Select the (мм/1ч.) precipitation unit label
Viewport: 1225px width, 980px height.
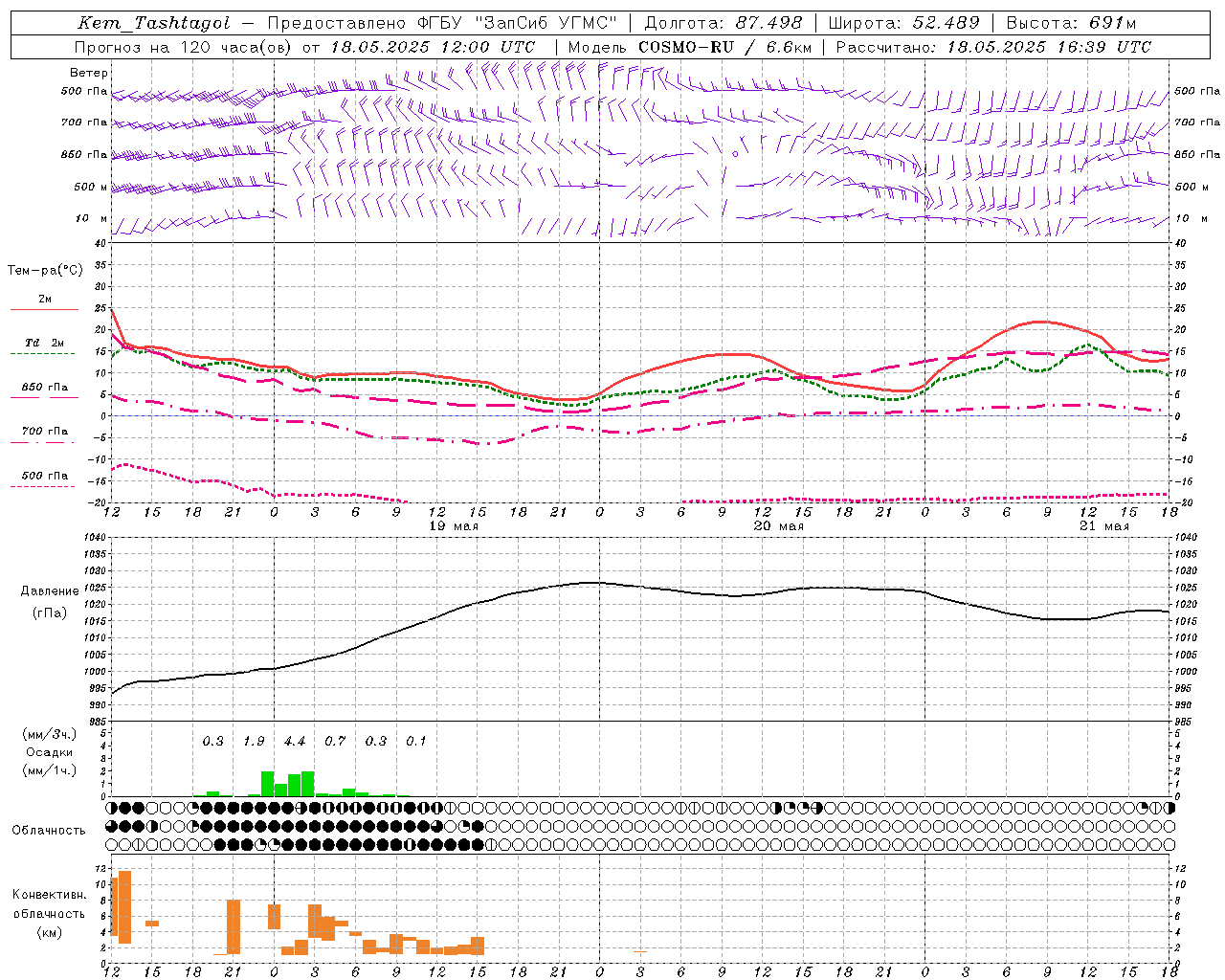point(49,770)
